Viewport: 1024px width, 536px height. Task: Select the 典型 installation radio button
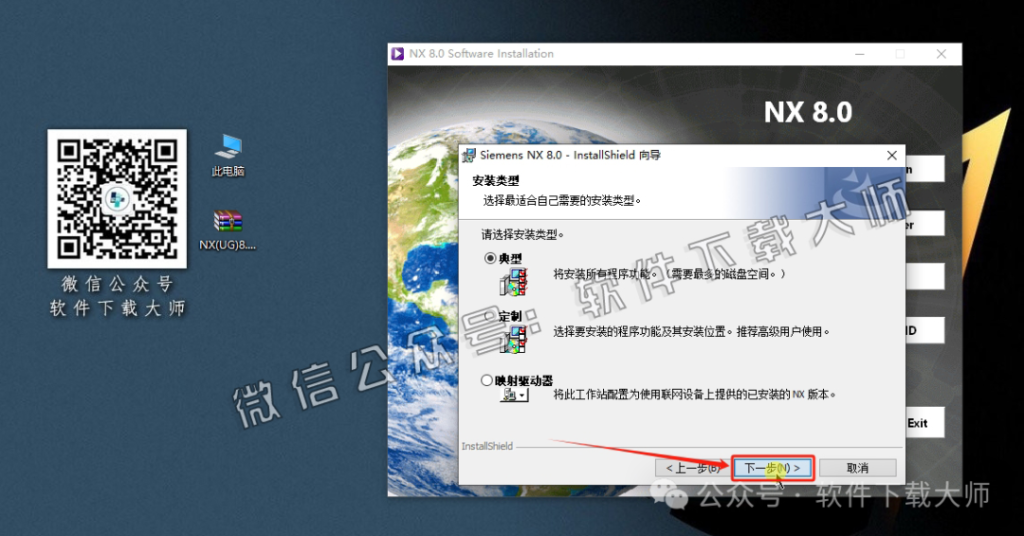[490, 259]
